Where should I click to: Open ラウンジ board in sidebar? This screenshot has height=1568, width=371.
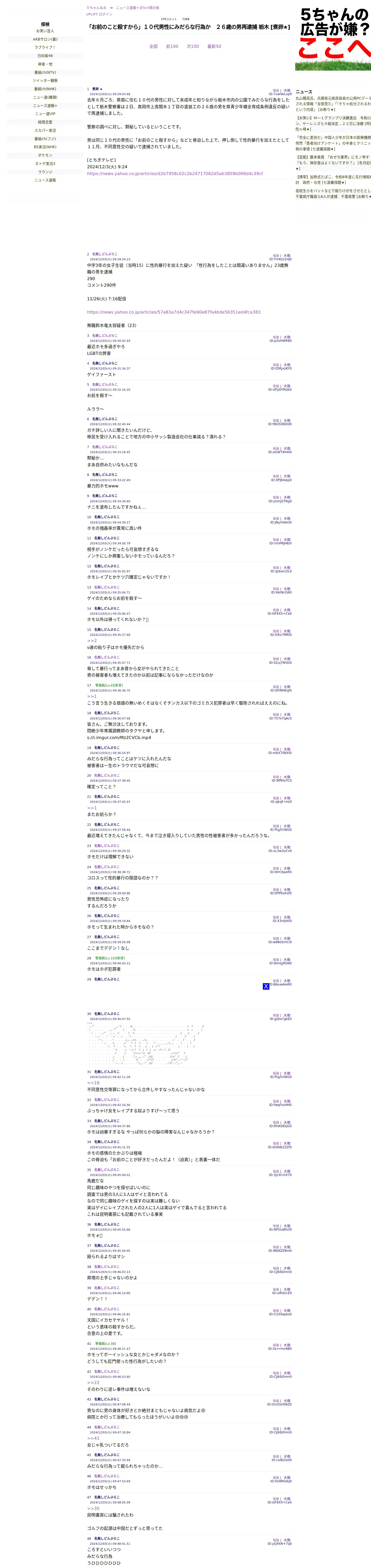point(45,172)
